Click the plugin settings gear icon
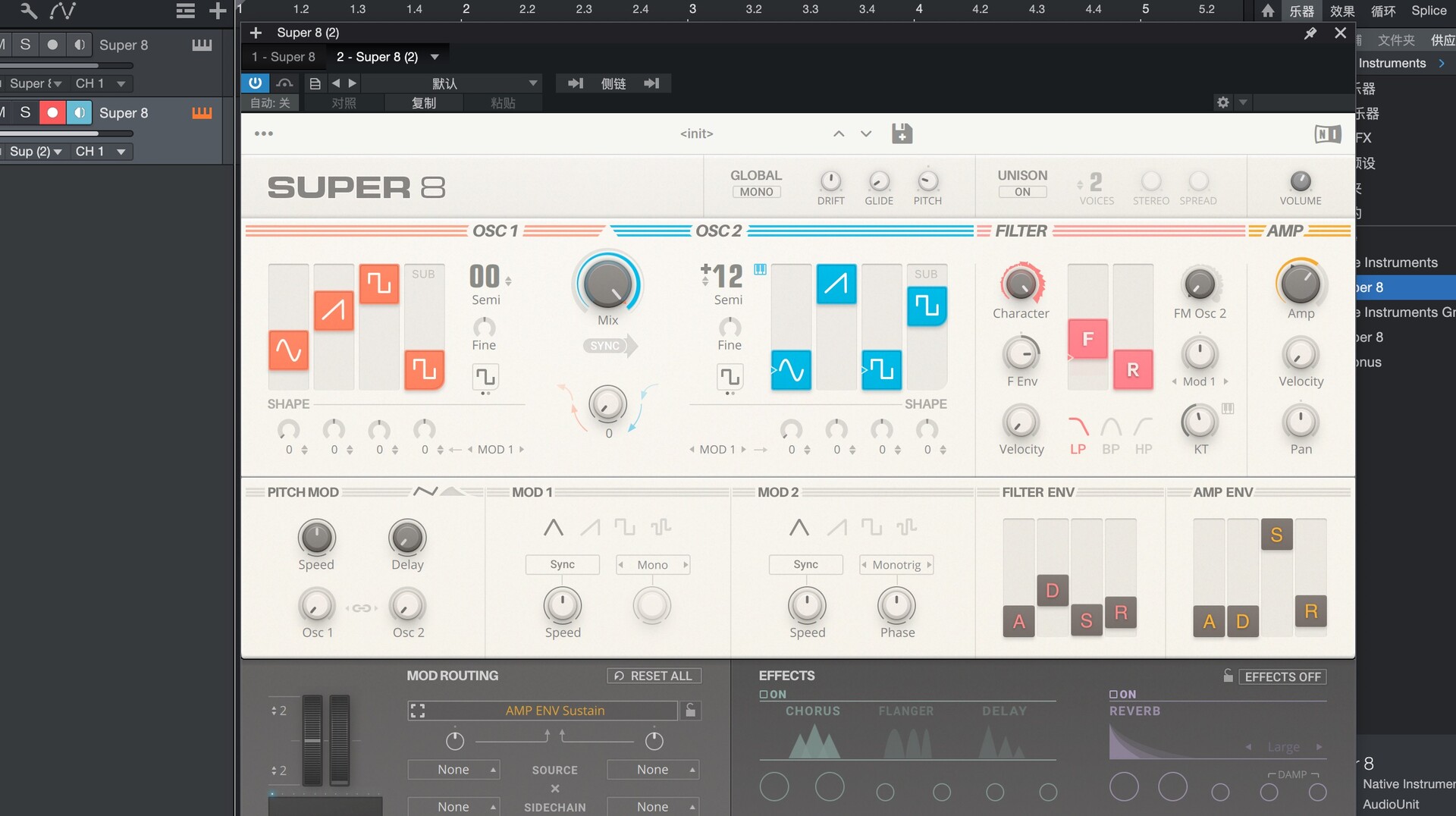Viewport: 1456px width, 816px height. pos(1222,102)
